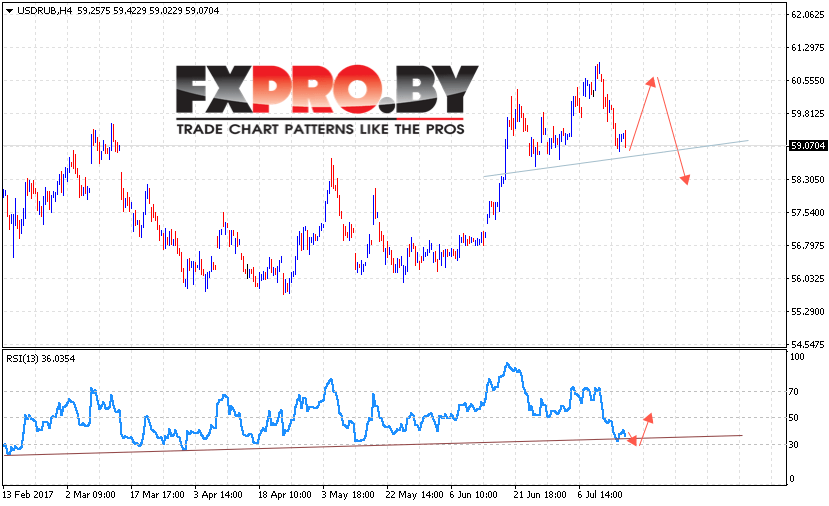
Task: Select time axis label 21 Jun 18:00
Action: coord(540,495)
